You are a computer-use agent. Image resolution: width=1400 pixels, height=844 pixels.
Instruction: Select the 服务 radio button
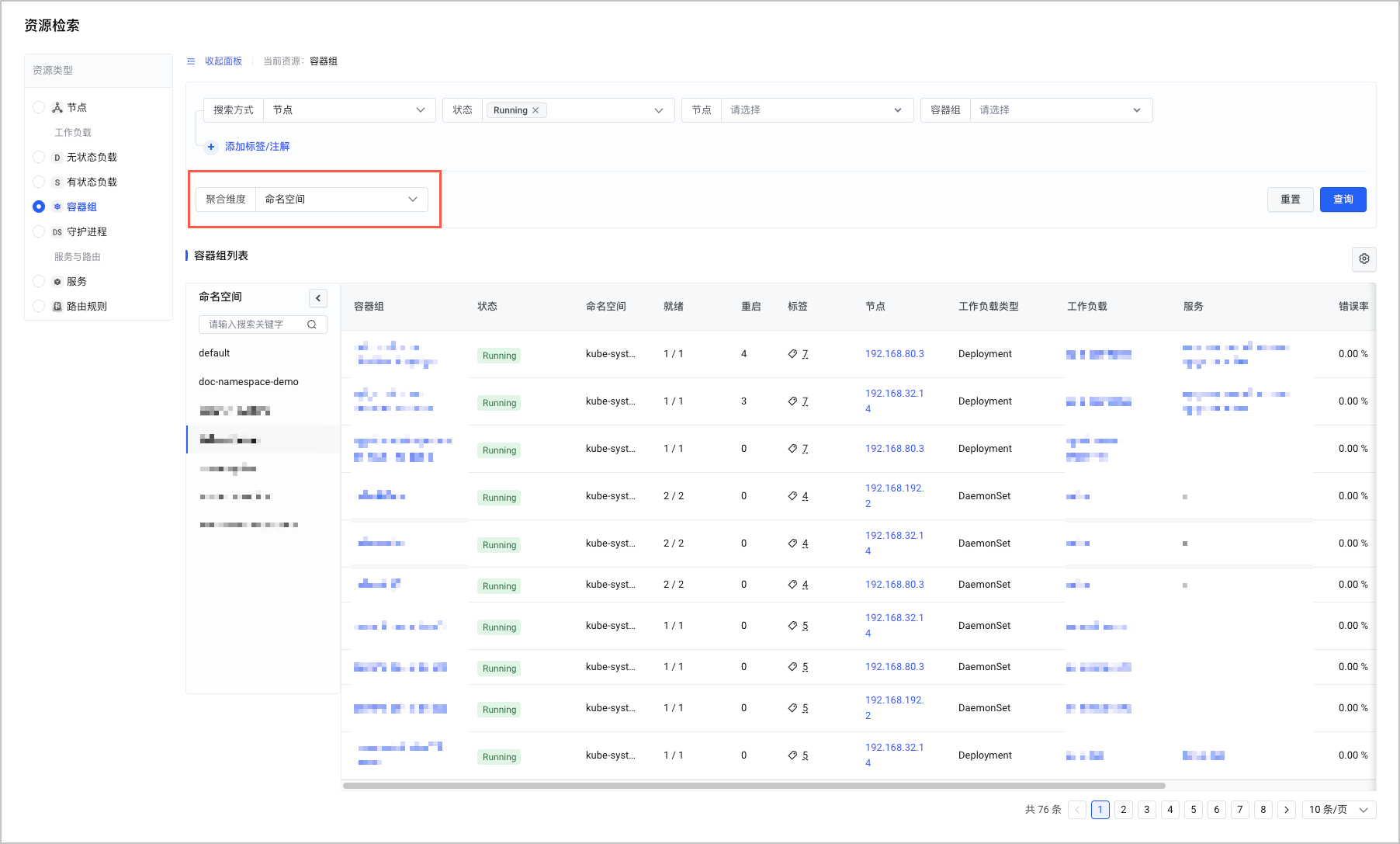[x=39, y=281]
